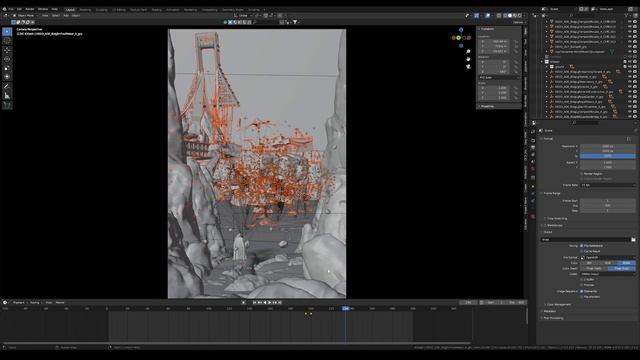Select the RGBA color mode button
640x360 pixels.
(627, 263)
